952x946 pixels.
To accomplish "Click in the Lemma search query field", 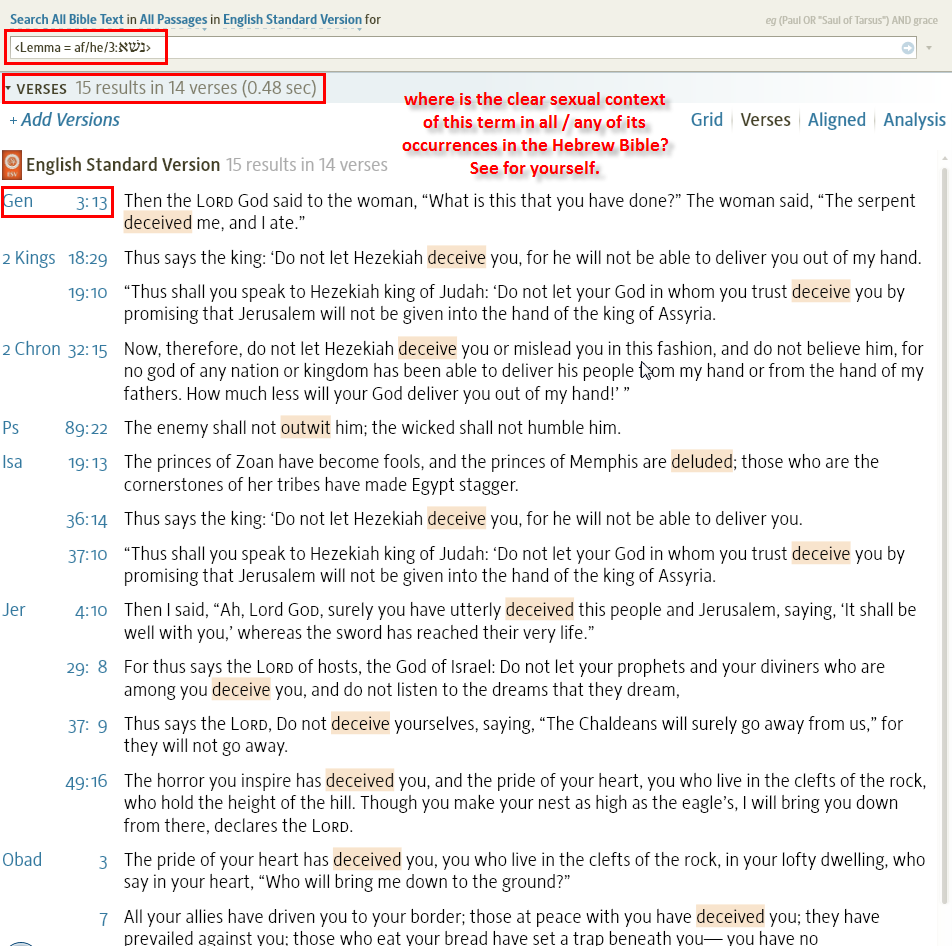I will (x=450, y=48).
